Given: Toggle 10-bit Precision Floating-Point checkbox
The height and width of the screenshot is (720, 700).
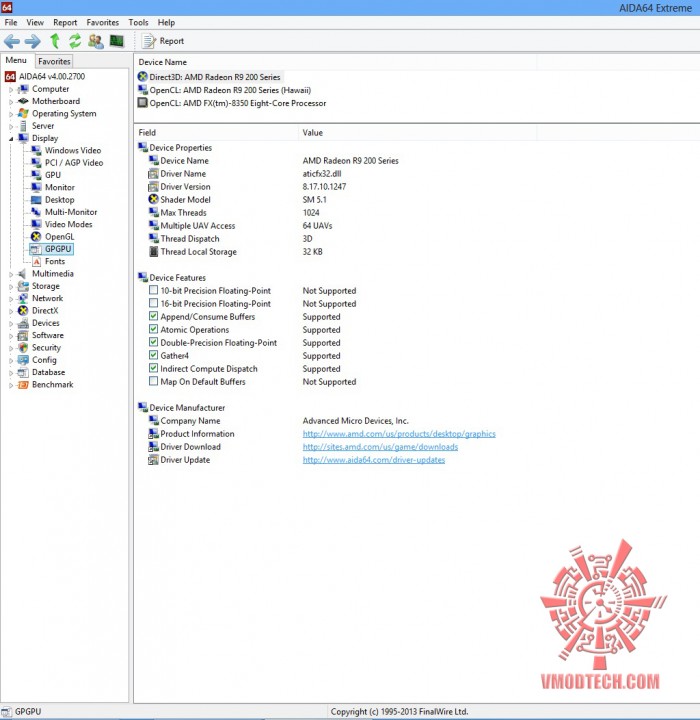Looking at the screenshot, I should point(153,290).
